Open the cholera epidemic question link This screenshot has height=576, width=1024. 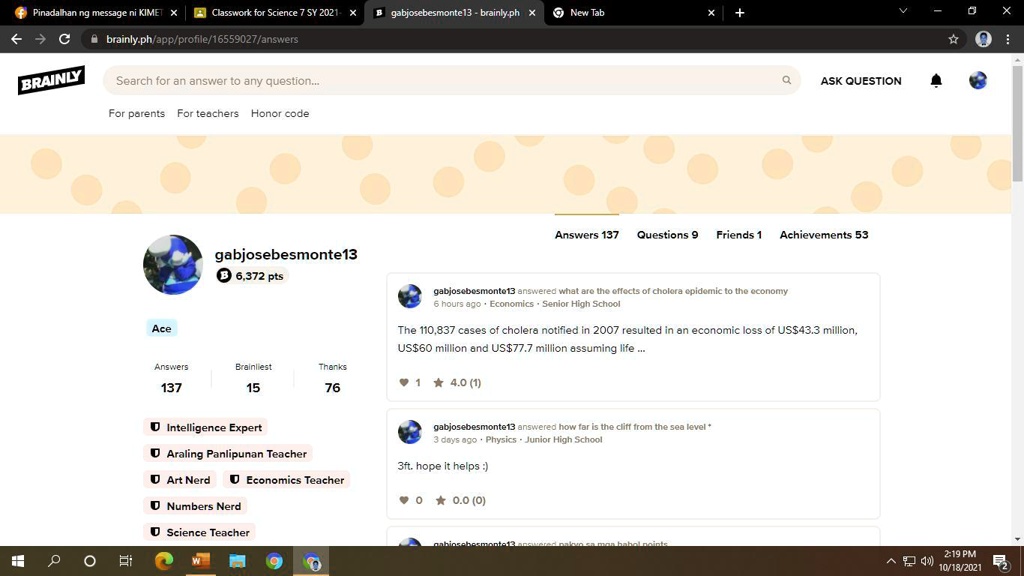tap(673, 291)
